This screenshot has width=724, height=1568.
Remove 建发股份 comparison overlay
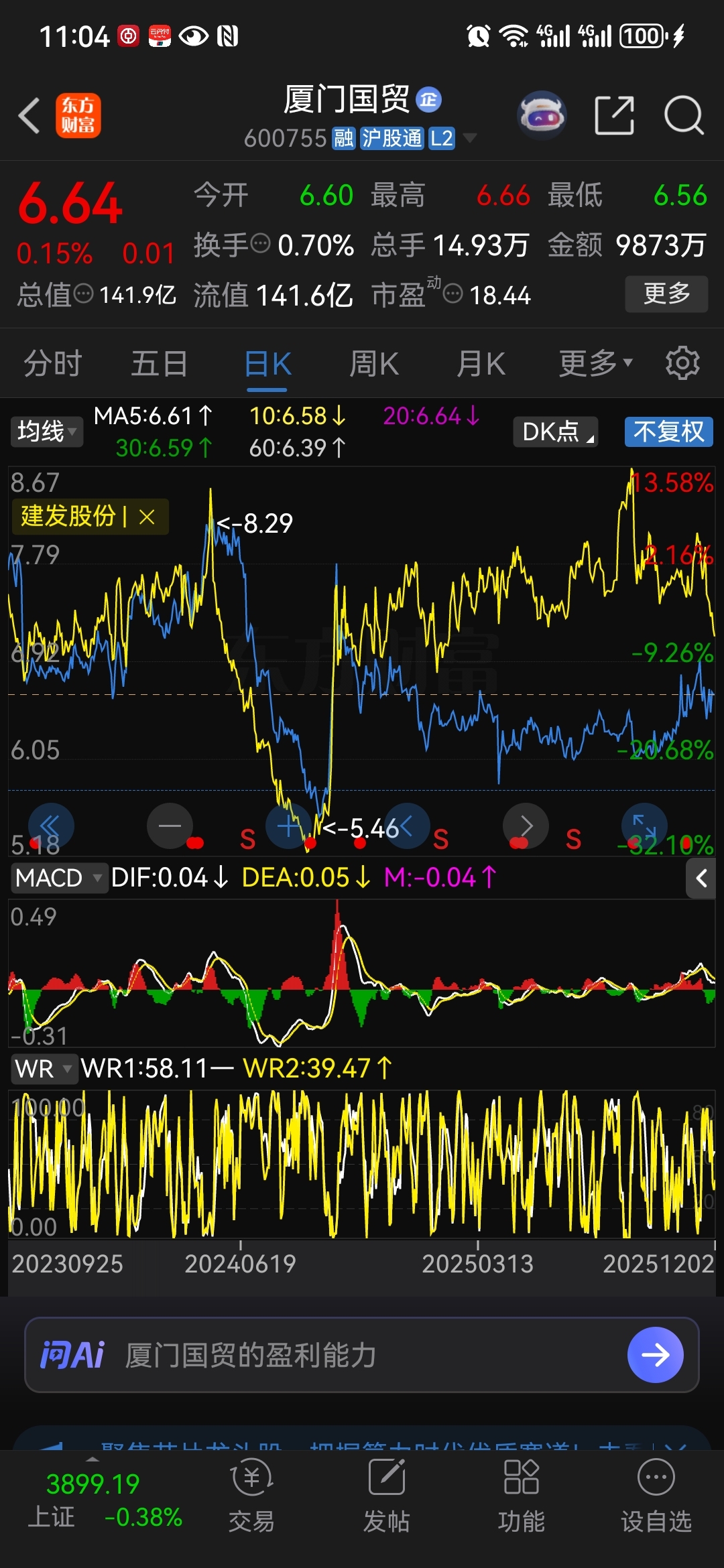pyautogui.click(x=147, y=517)
